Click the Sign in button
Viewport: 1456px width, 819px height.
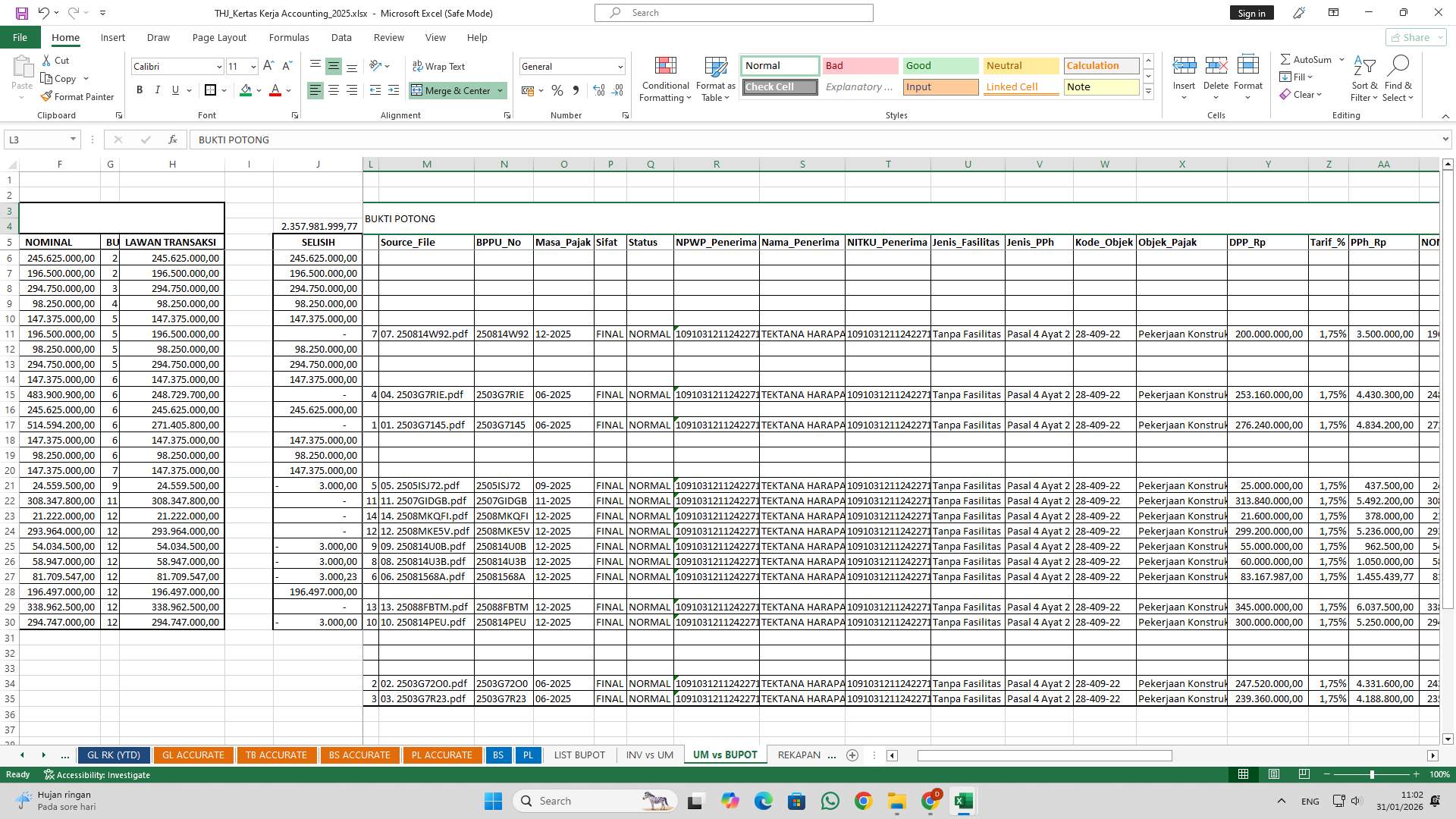point(1251,13)
